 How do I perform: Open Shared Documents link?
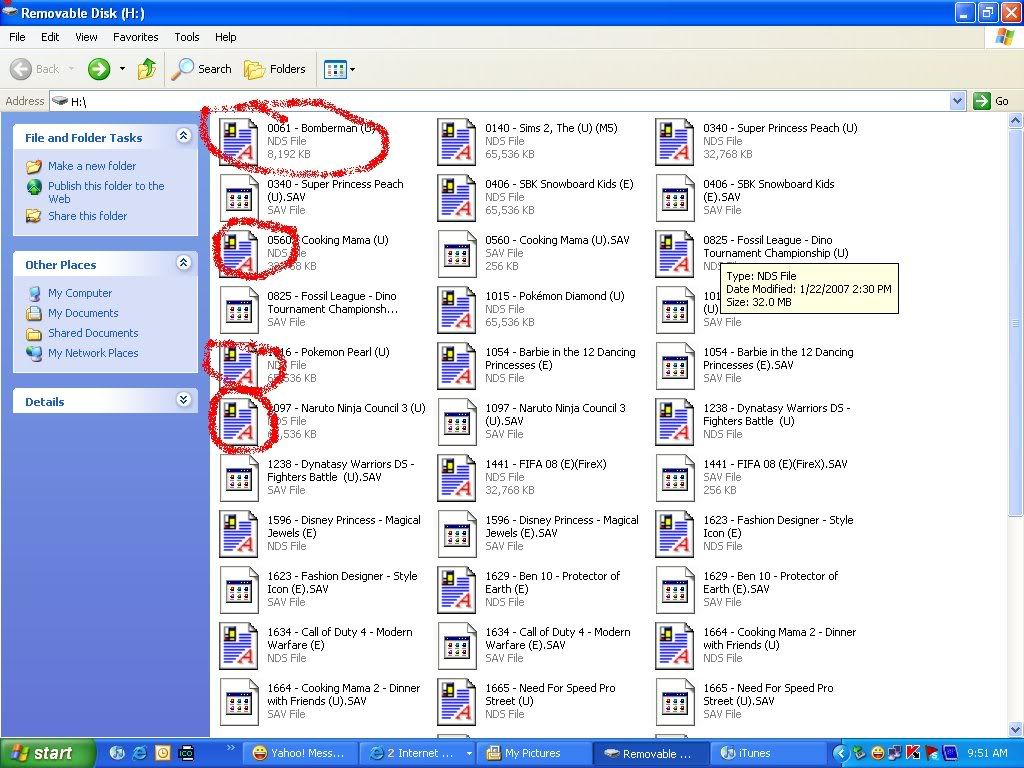[93, 333]
